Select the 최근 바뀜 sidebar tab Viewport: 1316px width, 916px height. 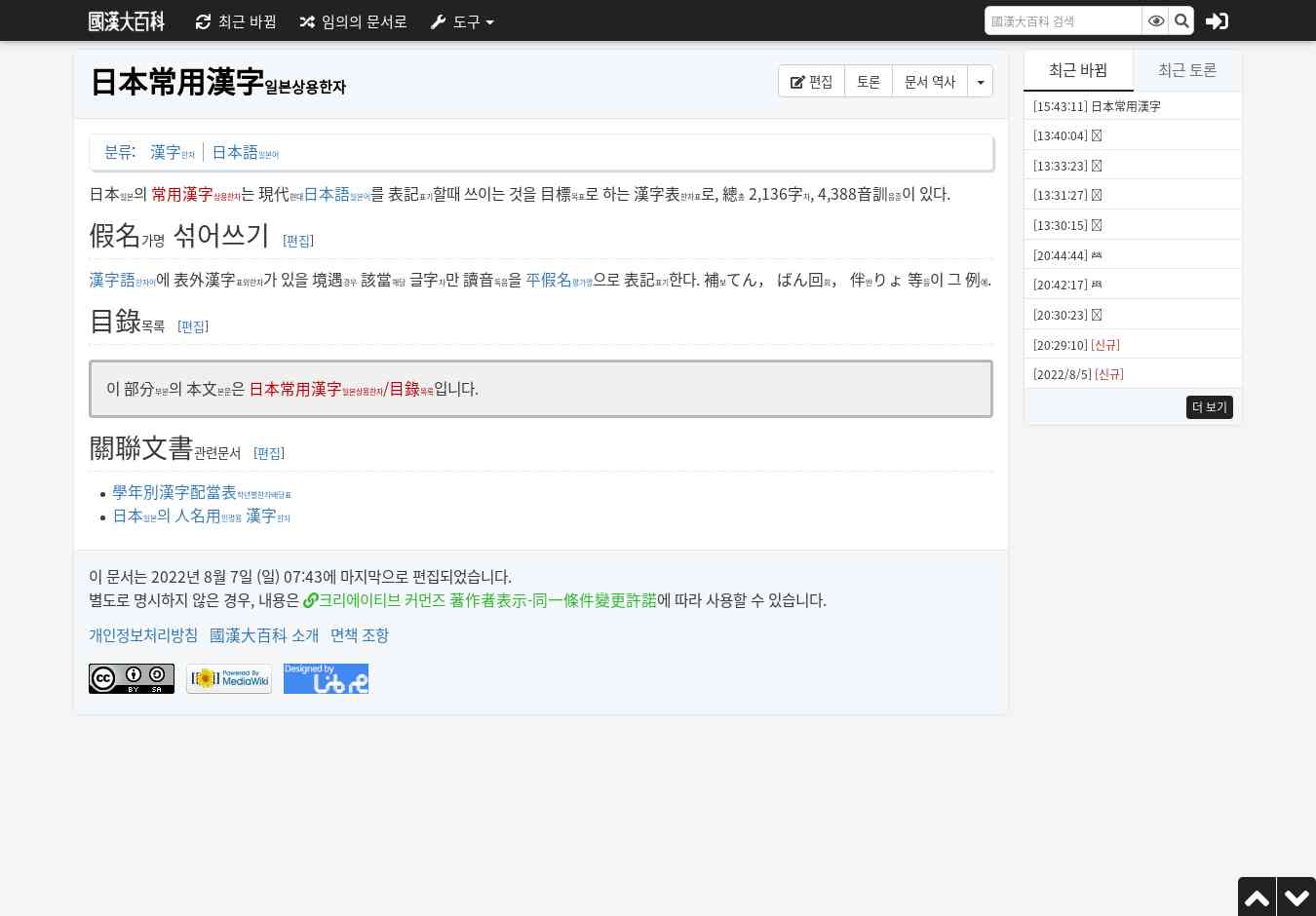point(1077,70)
